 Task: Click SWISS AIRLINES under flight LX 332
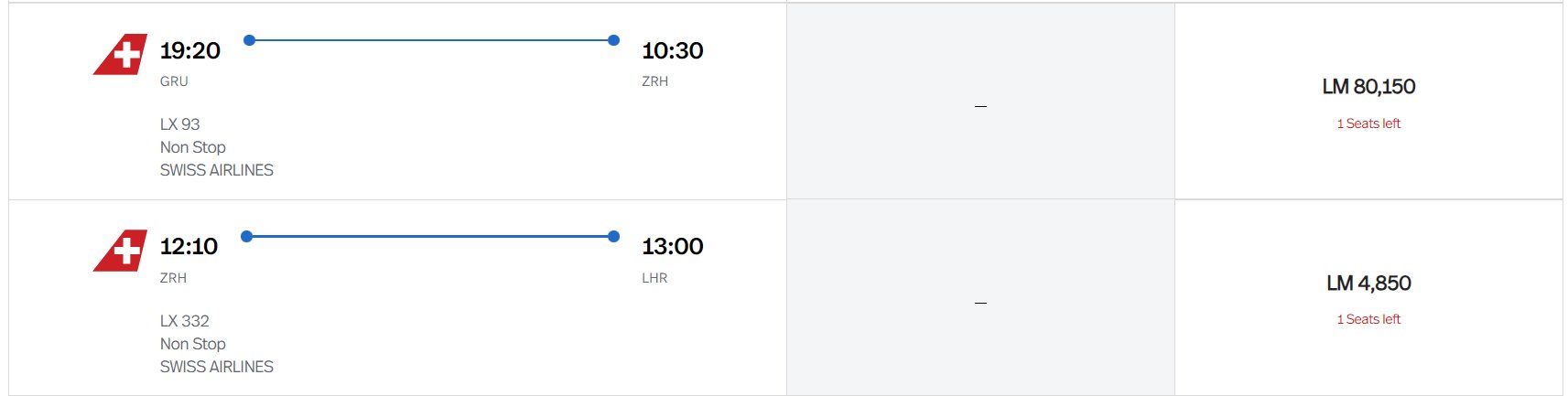216,367
